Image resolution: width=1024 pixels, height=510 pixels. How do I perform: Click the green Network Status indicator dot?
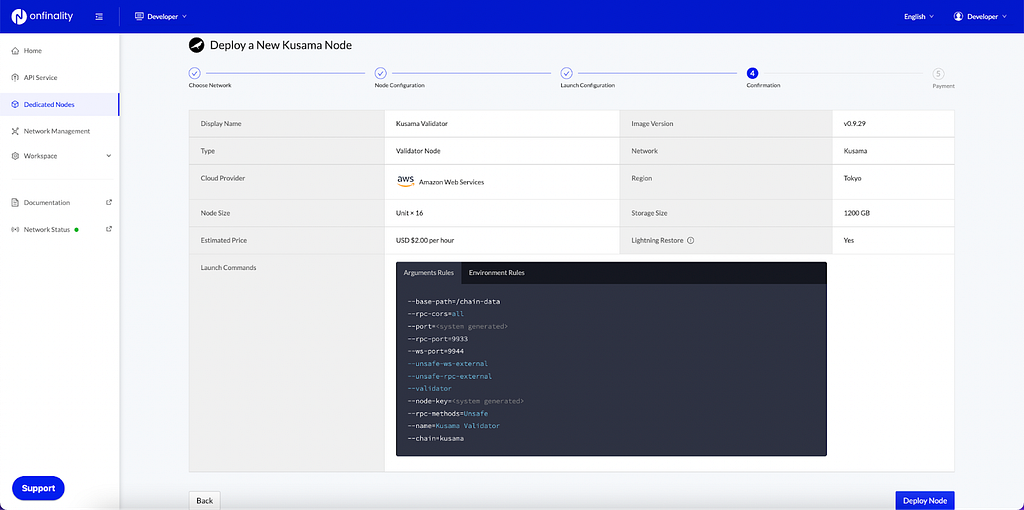[x=76, y=229]
